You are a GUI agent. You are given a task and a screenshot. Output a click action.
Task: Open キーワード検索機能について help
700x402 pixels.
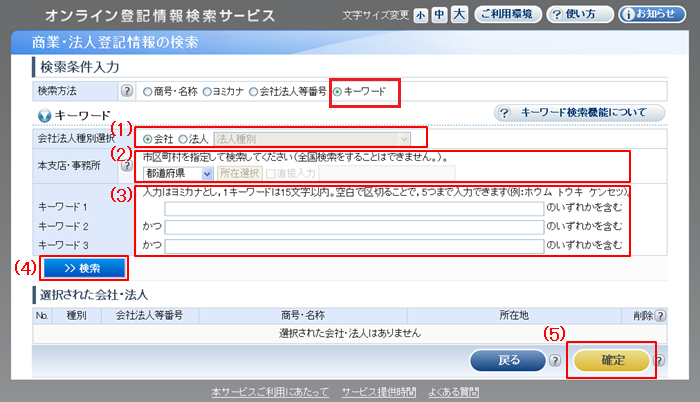579,113
